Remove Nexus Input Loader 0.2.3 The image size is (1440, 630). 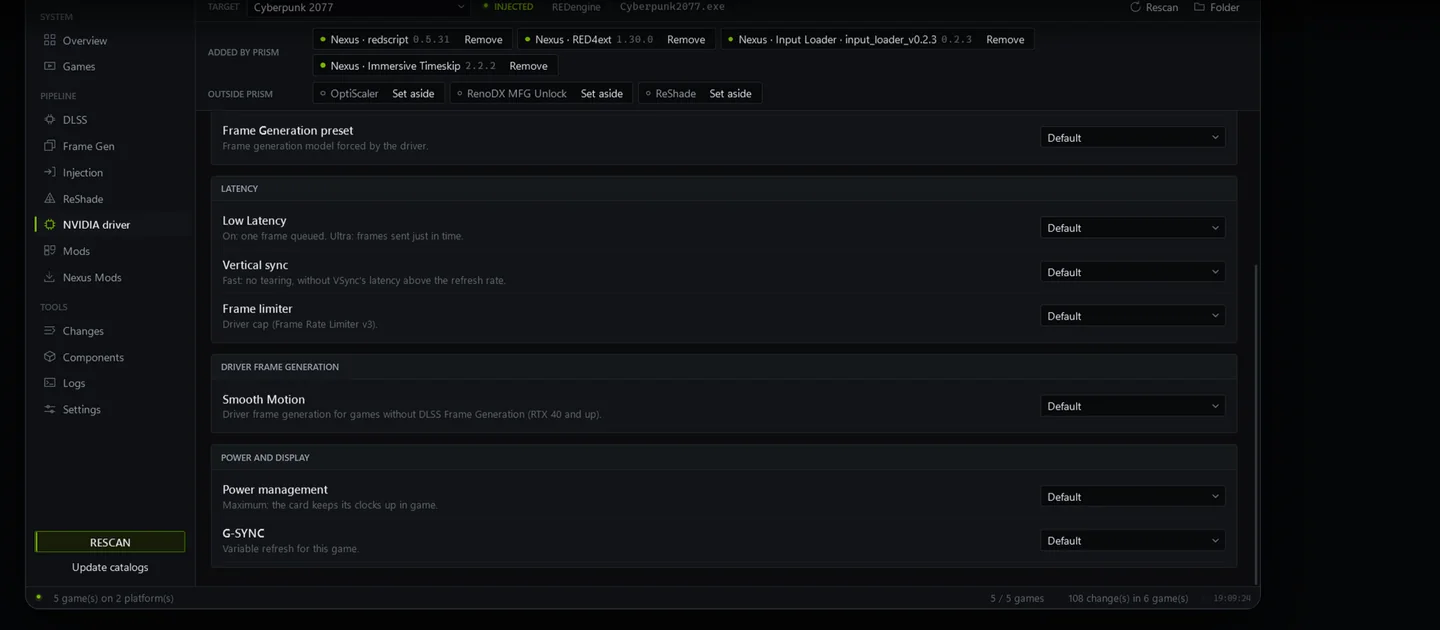[1005, 39]
